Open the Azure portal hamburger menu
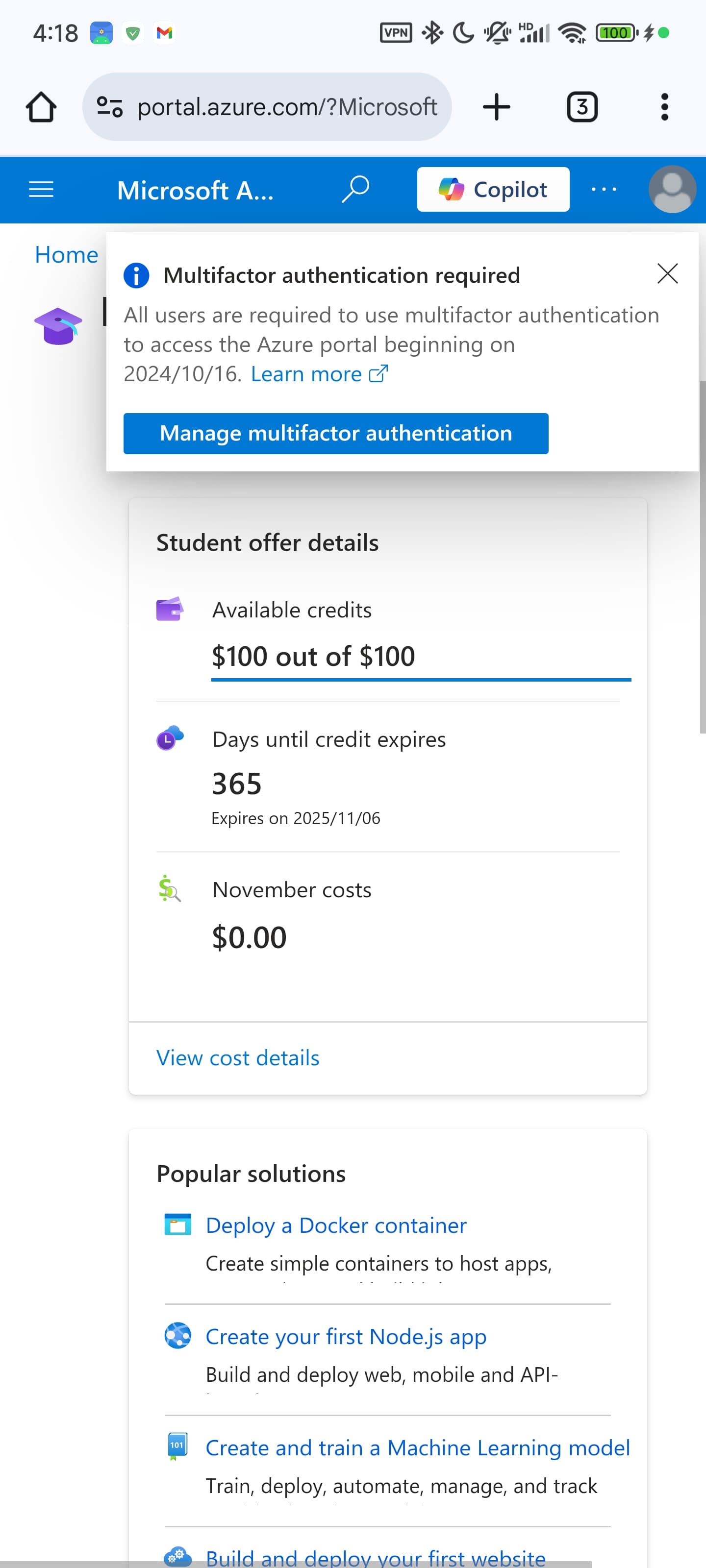The image size is (706, 1568). coord(41,190)
